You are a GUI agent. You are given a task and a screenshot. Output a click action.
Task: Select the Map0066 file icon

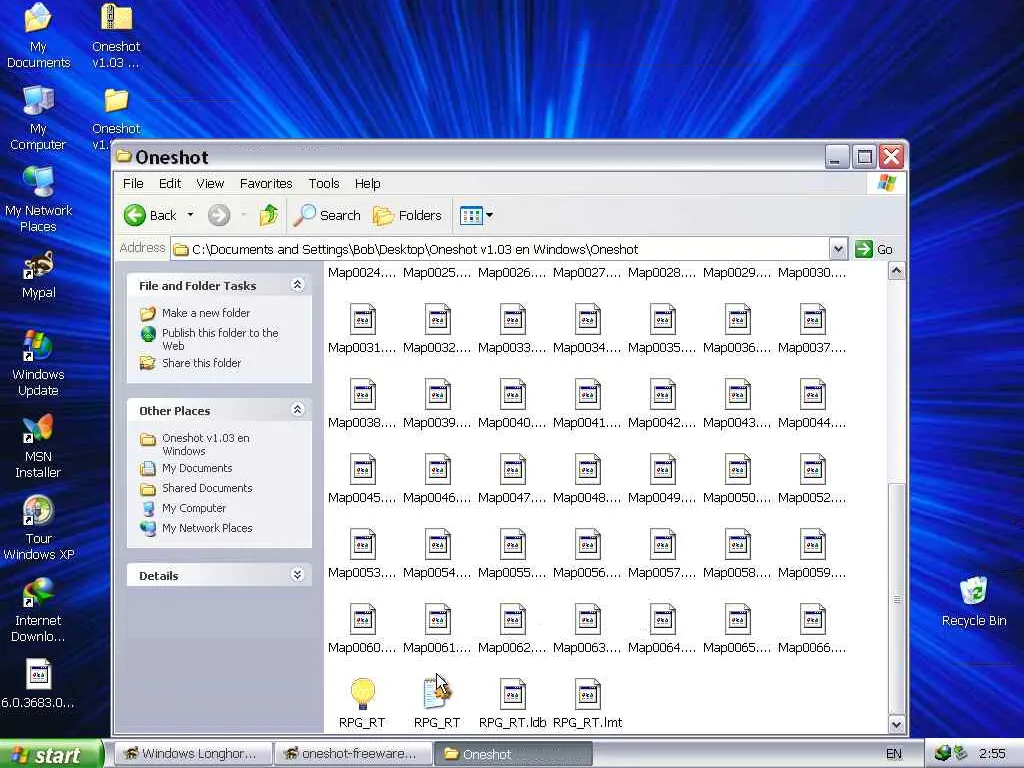[812, 619]
